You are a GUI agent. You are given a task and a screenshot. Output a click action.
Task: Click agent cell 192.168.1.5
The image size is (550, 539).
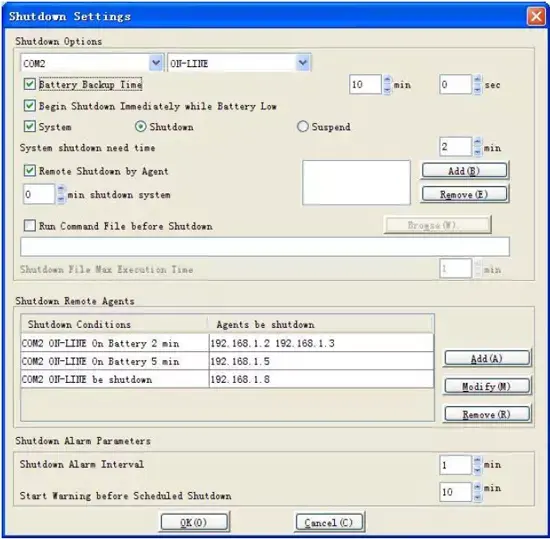coord(321,361)
